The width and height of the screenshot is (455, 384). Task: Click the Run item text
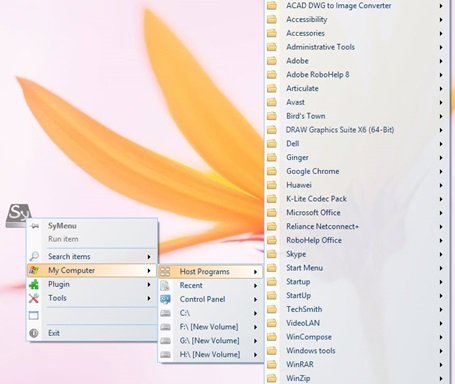click(63, 239)
